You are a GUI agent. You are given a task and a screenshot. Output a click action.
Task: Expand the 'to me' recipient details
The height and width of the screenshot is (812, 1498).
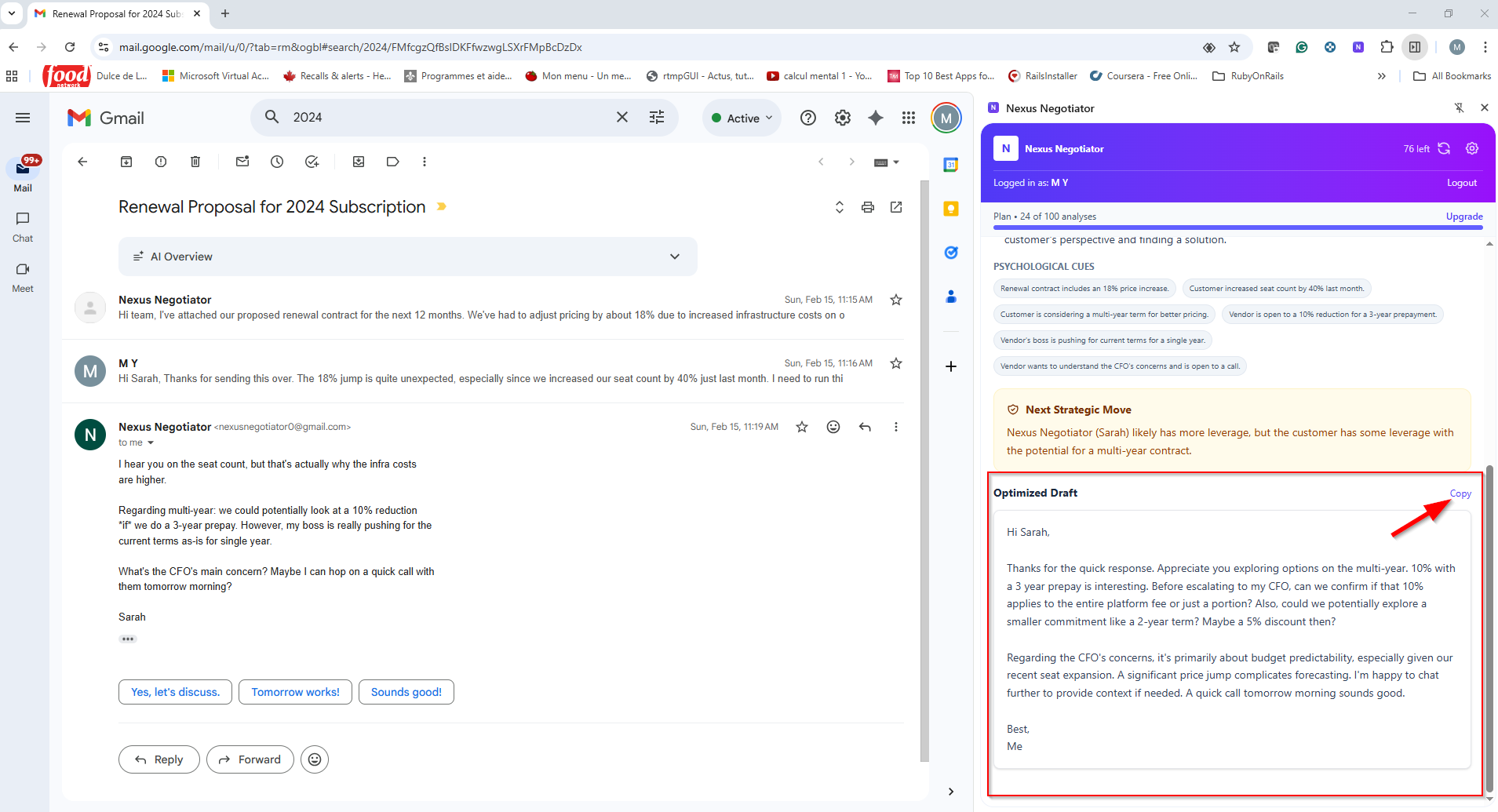[151, 443]
